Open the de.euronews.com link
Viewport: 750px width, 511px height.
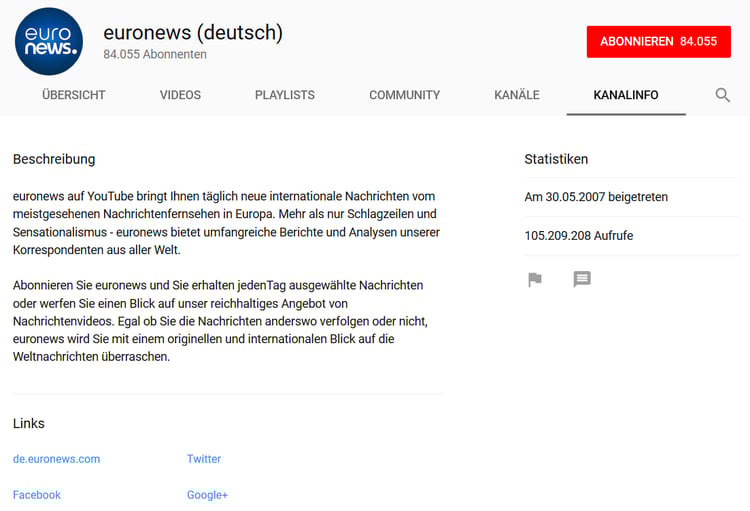(x=56, y=459)
